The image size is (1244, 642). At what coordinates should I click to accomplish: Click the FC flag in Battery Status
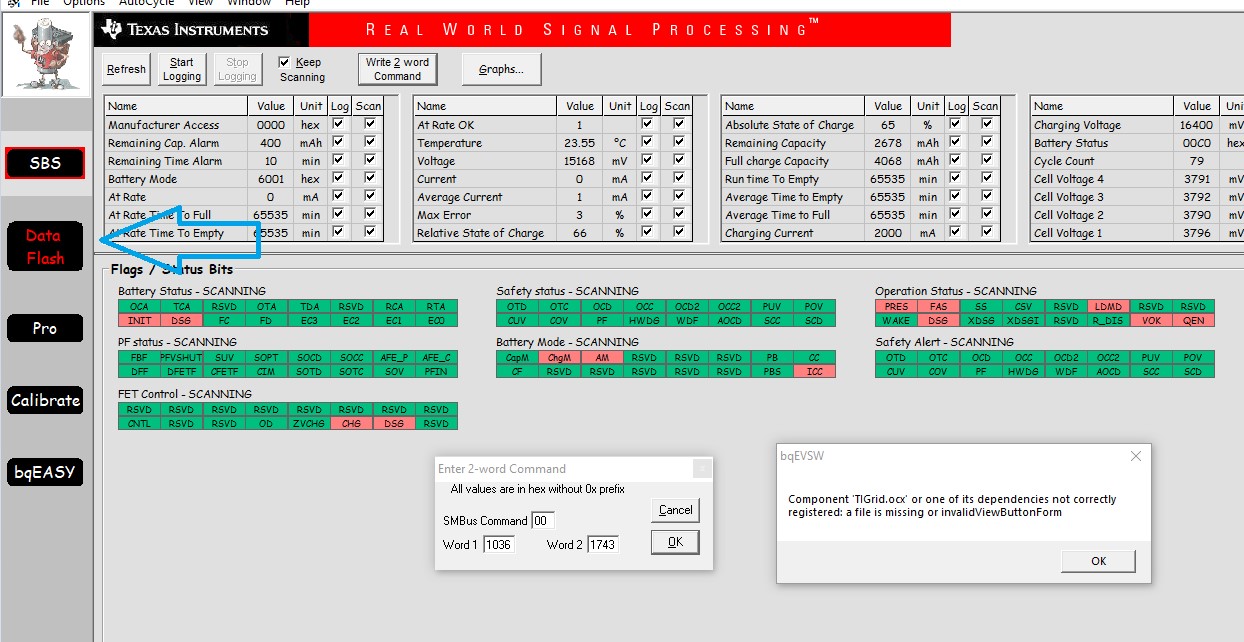[x=224, y=320]
